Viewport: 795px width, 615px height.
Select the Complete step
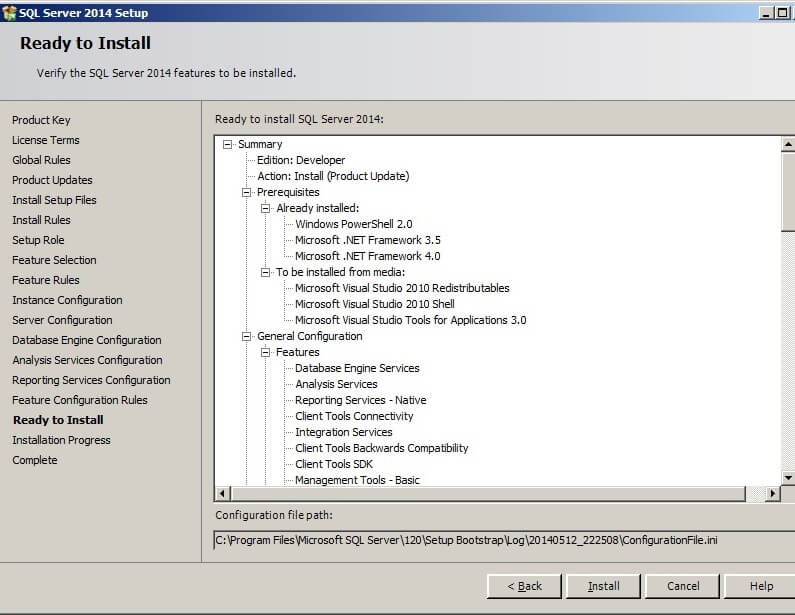34,460
